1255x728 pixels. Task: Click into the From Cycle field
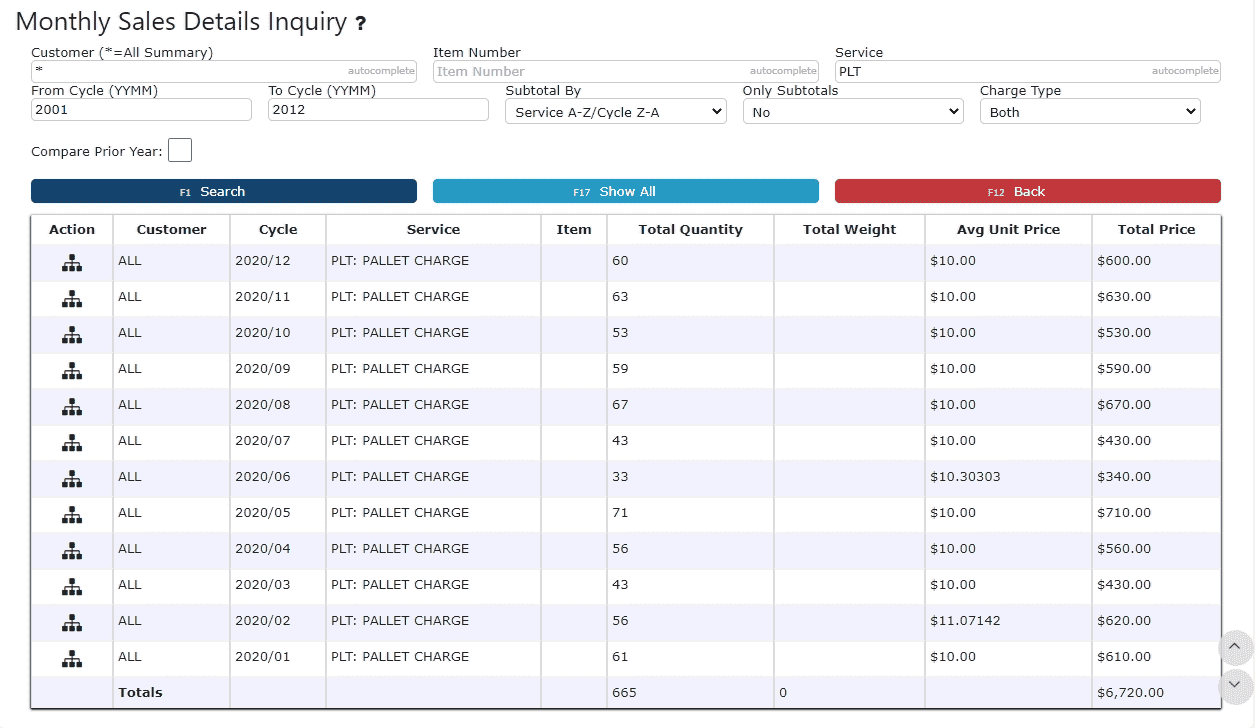coord(141,110)
